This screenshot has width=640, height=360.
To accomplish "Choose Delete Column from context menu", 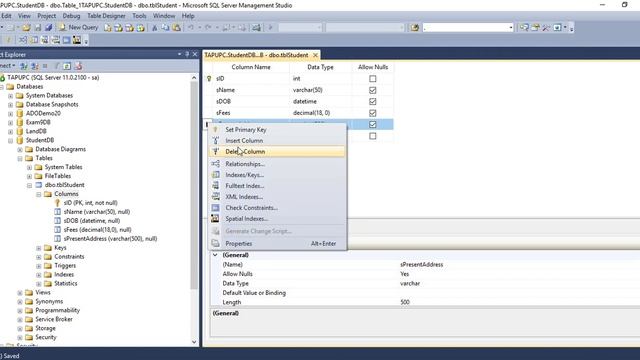I will (278, 151).
